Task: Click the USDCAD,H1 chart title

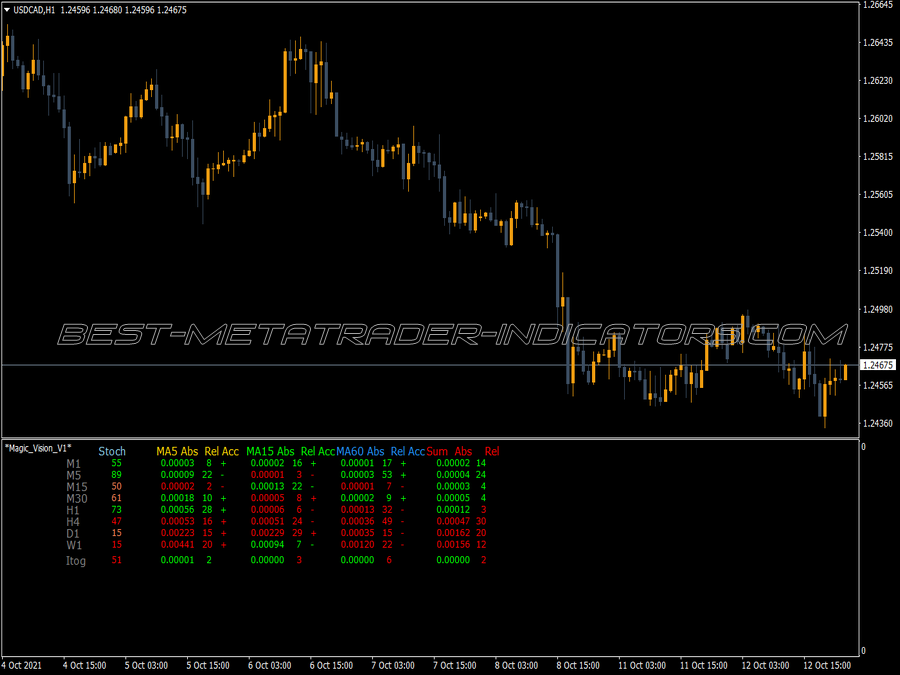Action: 34,10
